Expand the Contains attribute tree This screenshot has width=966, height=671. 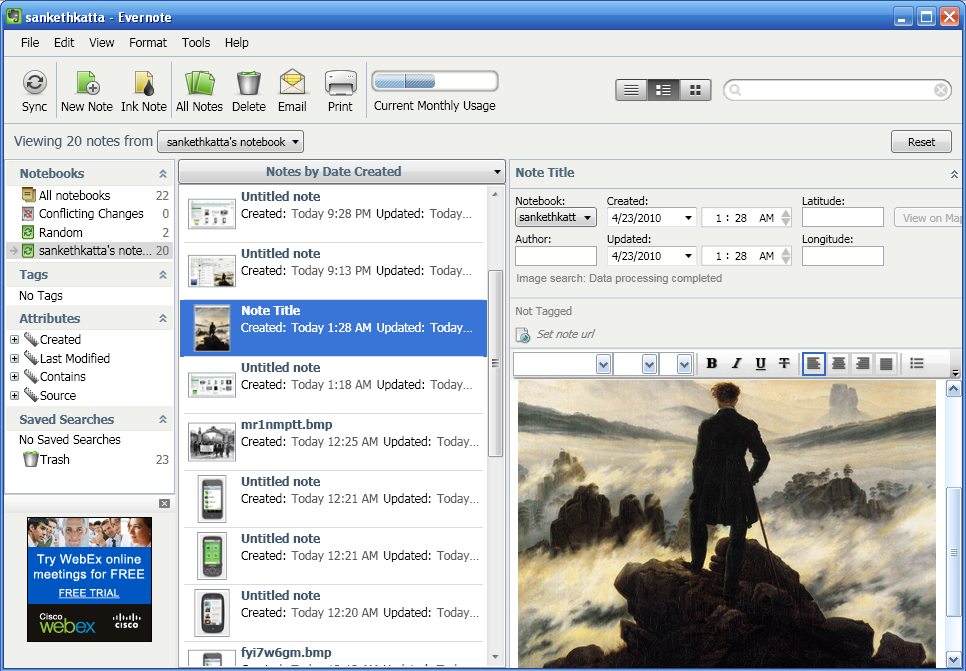(14, 377)
